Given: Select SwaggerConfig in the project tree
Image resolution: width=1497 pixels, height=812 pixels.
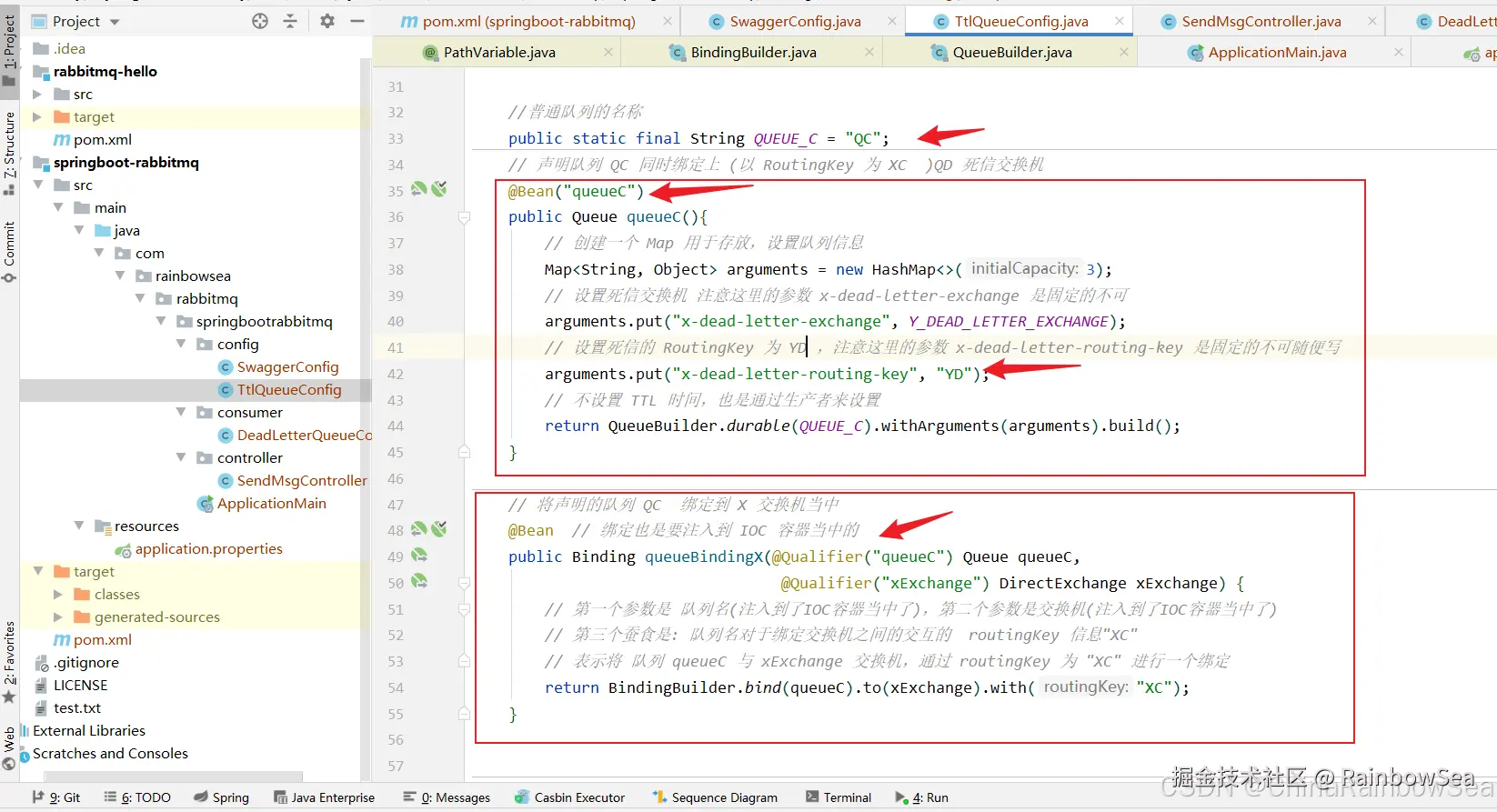Looking at the screenshot, I should [287, 366].
